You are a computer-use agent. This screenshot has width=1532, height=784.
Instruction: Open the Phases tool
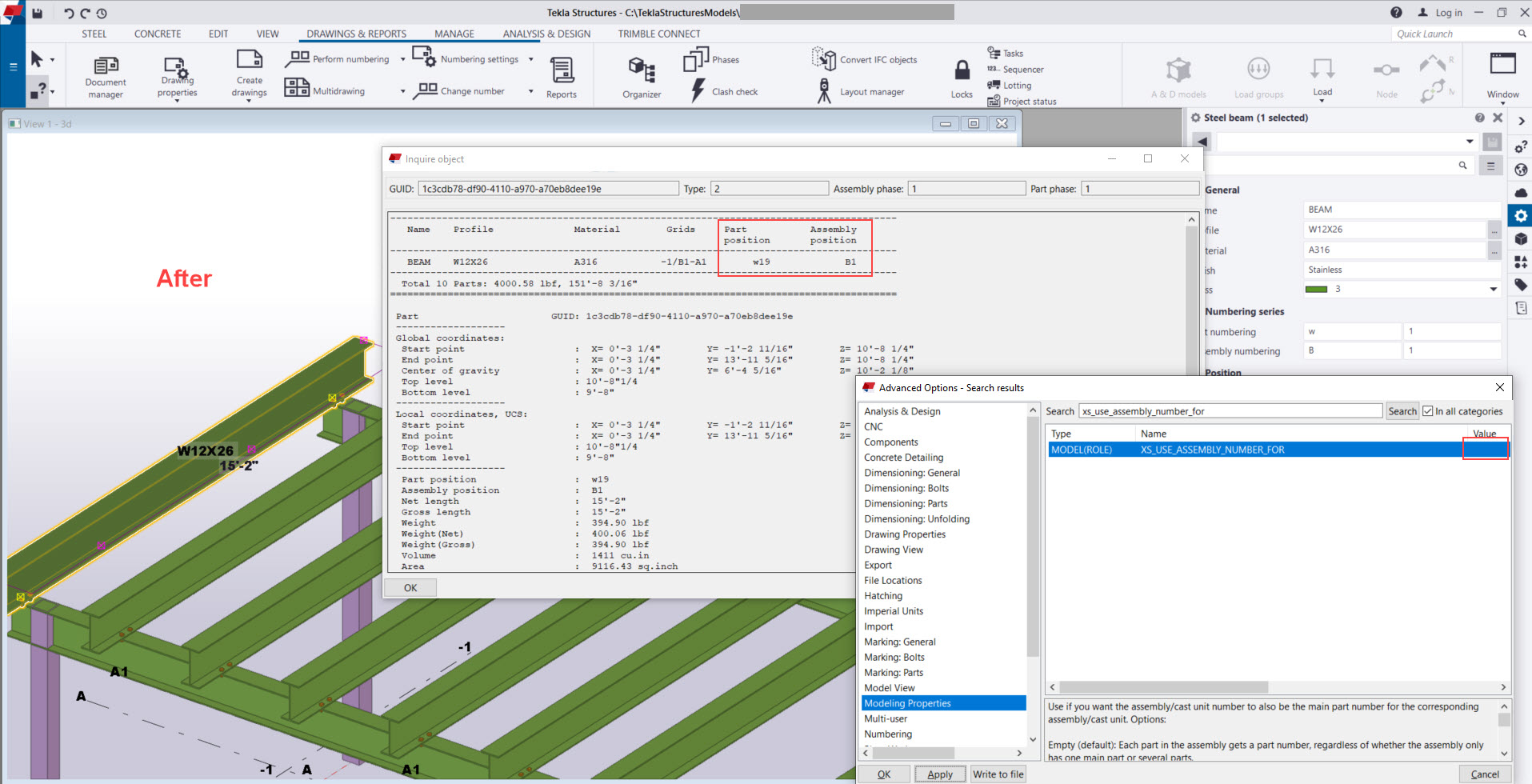pos(711,58)
